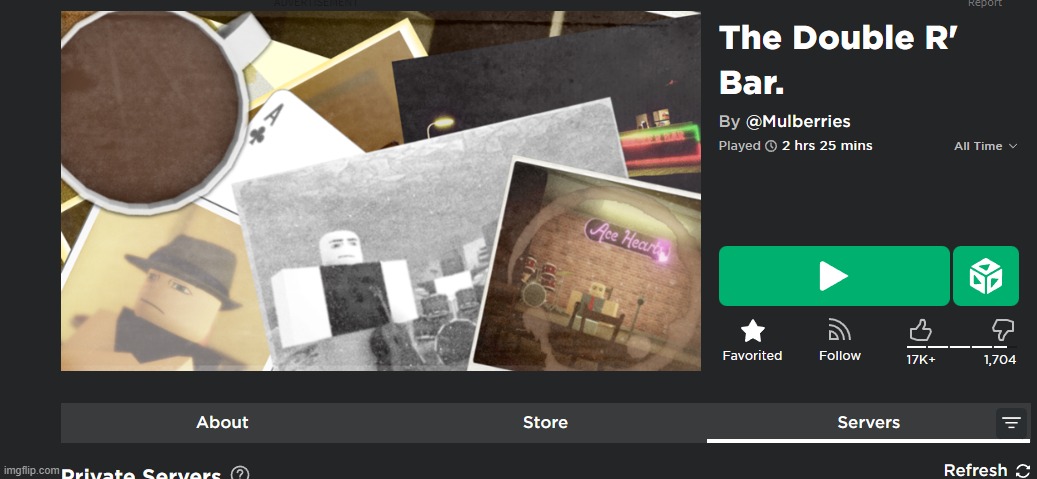Open the About tab
Screen dimensions: 1037x479
(x=222, y=423)
